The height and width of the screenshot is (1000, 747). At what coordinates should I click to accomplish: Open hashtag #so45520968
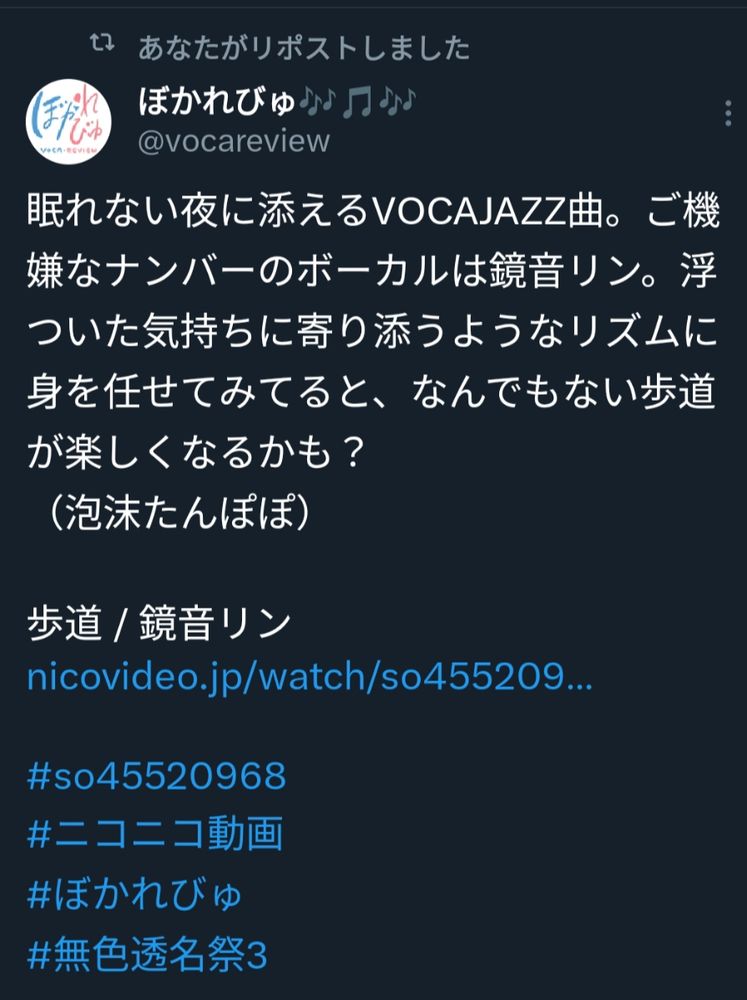[x=157, y=776]
